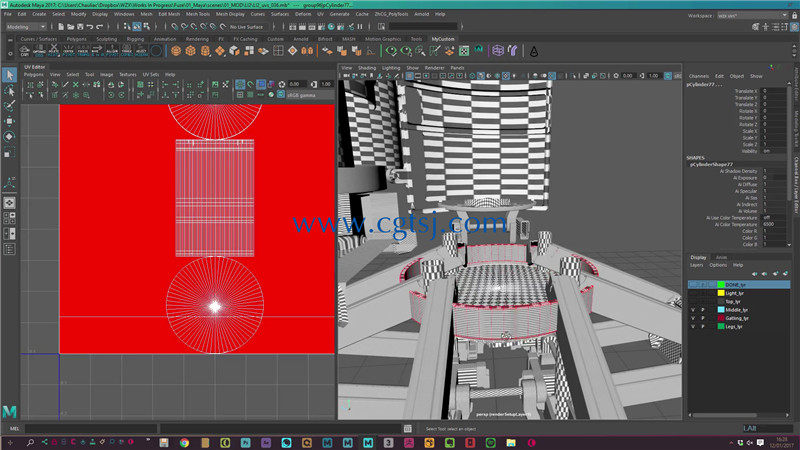Open the Chrome icon in the taskbar
Screen dimensions: 800x450
(x=184, y=442)
